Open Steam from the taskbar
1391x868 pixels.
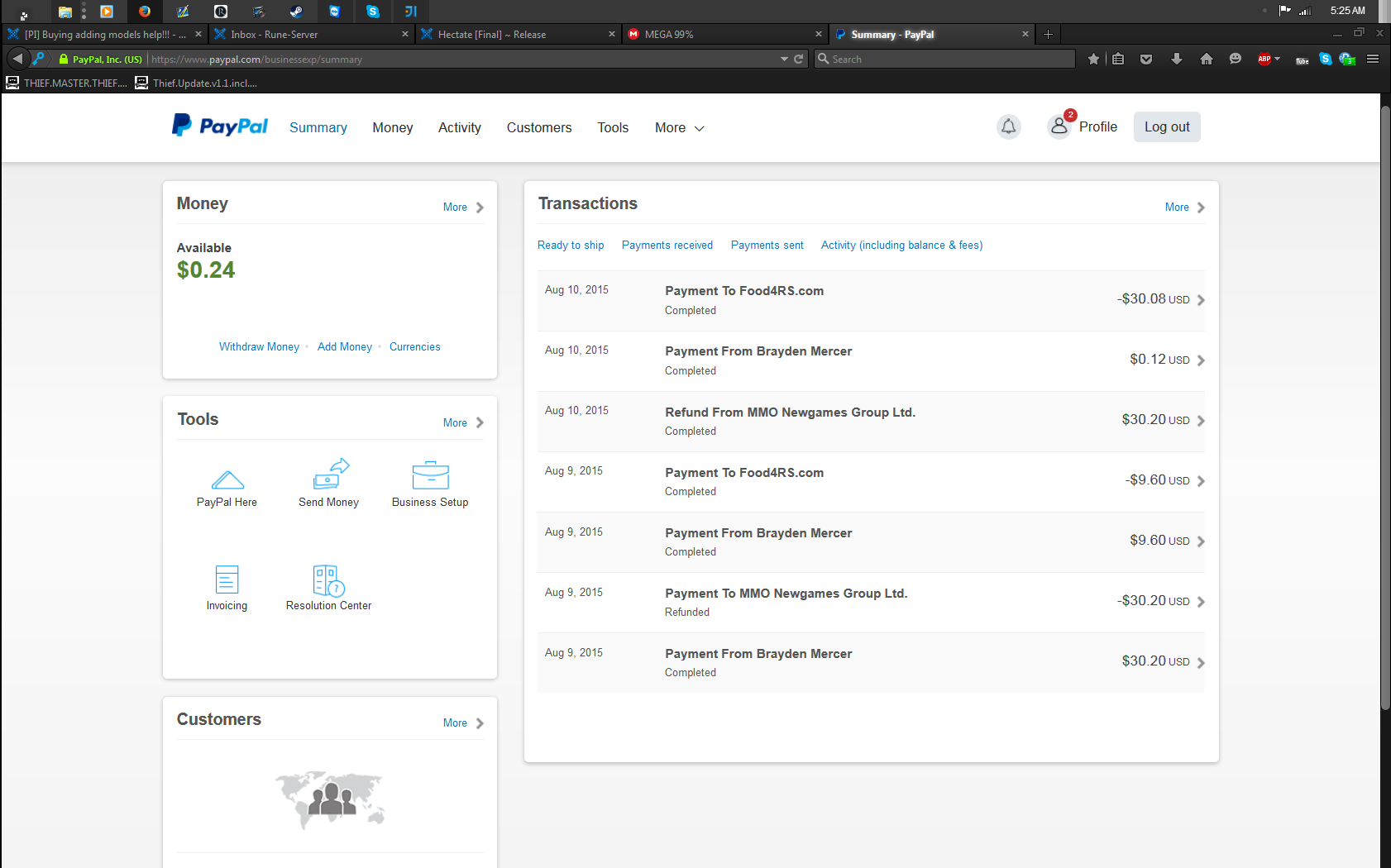tap(296, 11)
